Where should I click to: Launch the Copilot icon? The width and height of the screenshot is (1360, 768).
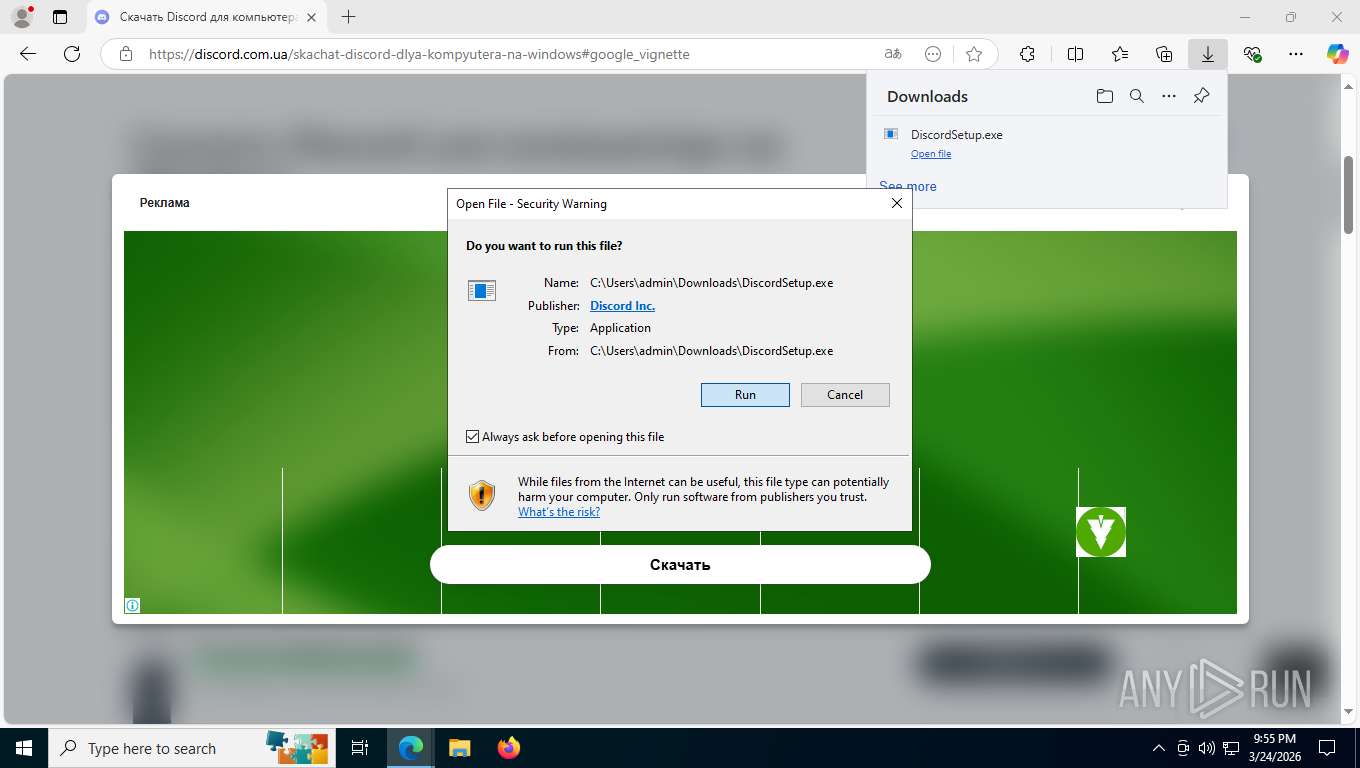click(x=1337, y=54)
